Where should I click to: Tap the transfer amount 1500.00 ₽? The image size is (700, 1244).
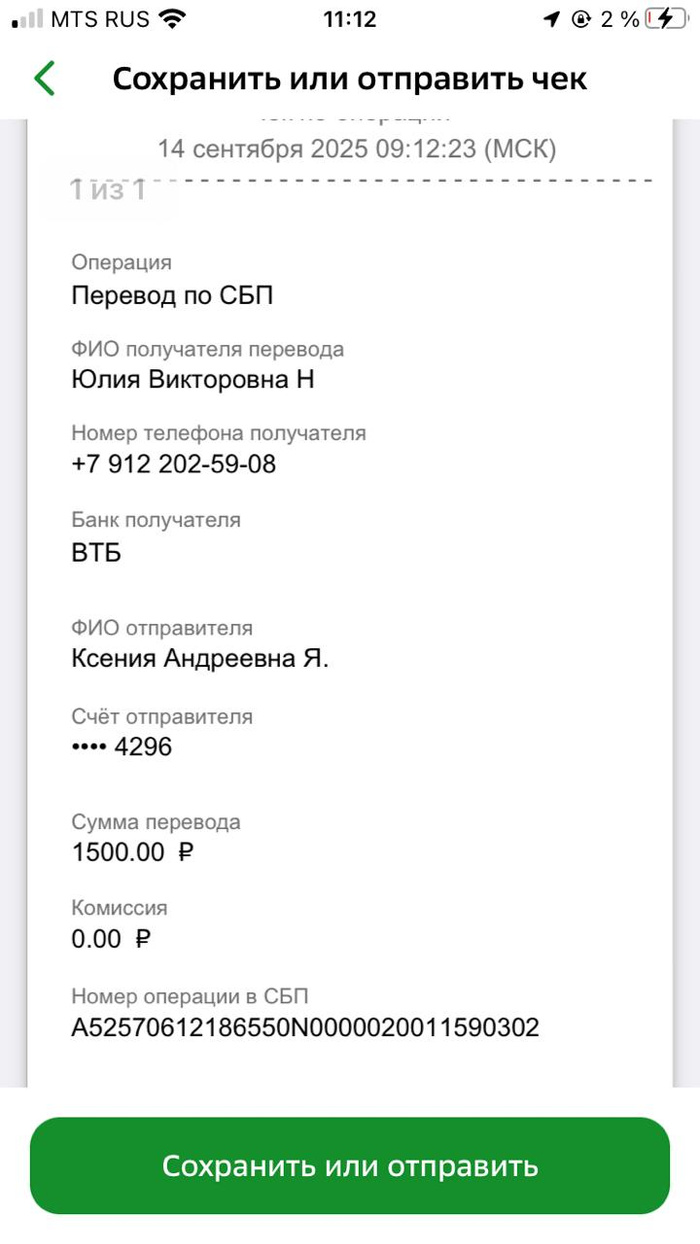(133, 853)
